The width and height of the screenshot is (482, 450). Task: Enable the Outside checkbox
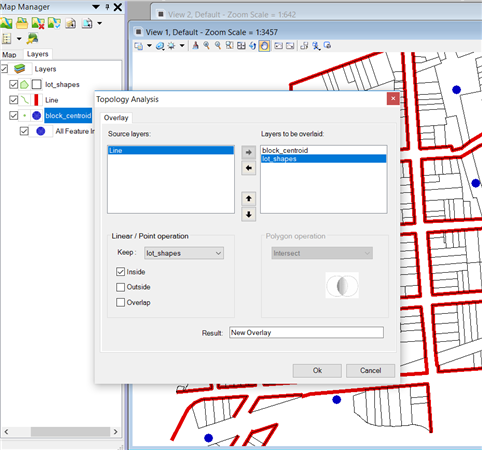120,287
